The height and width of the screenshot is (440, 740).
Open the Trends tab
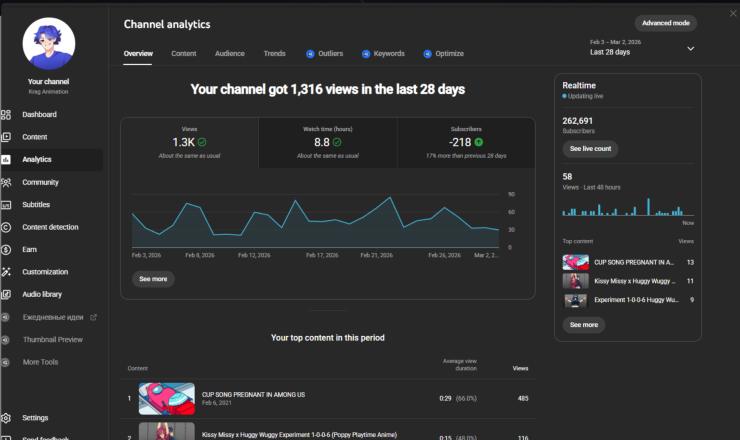point(274,53)
